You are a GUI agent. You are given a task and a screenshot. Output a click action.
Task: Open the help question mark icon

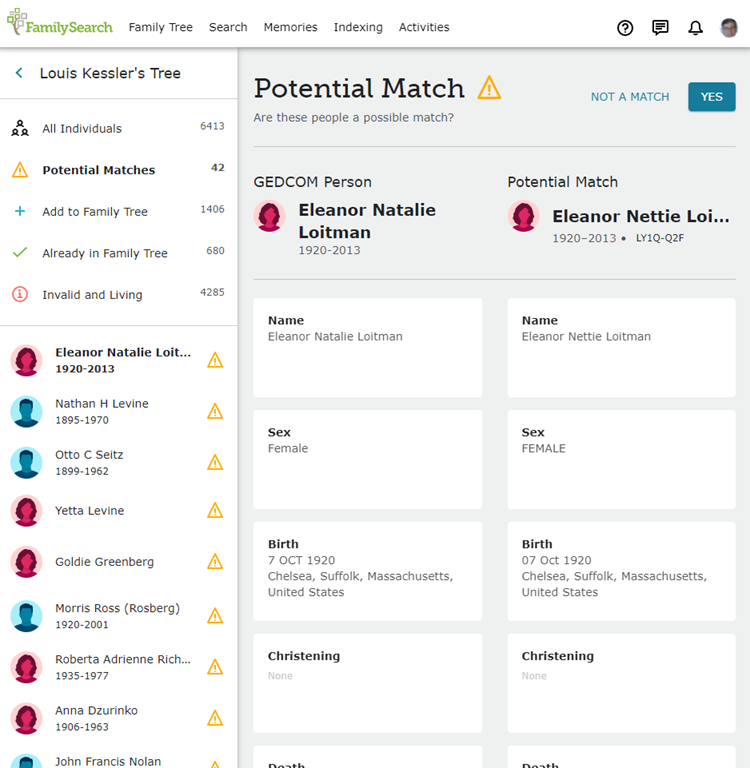[625, 28]
